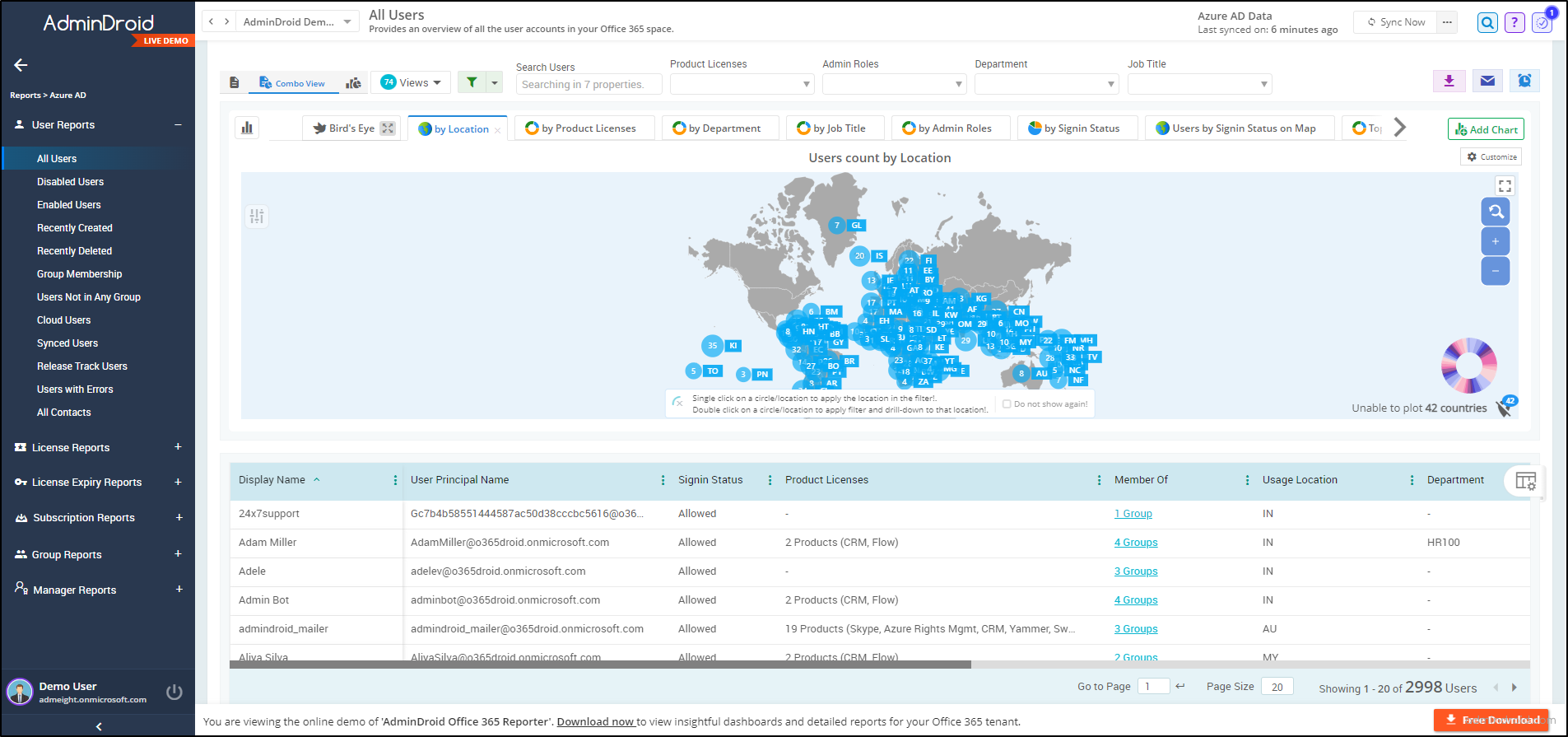Switch to chart-only view icon

click(x=353, y=83)
